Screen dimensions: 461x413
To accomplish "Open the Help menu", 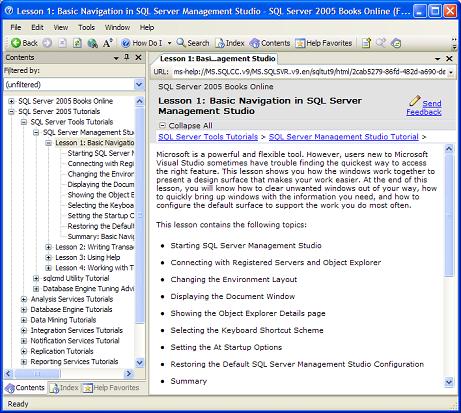I will [x=147, y=27].
